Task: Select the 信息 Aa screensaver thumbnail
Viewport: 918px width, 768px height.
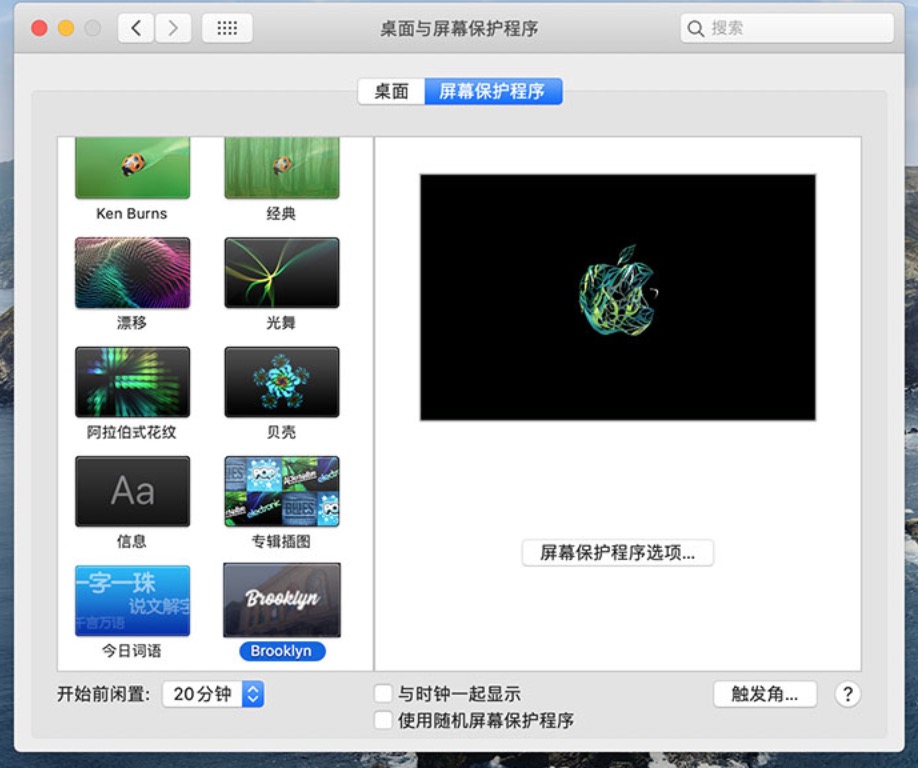Action: click(132, 491)
